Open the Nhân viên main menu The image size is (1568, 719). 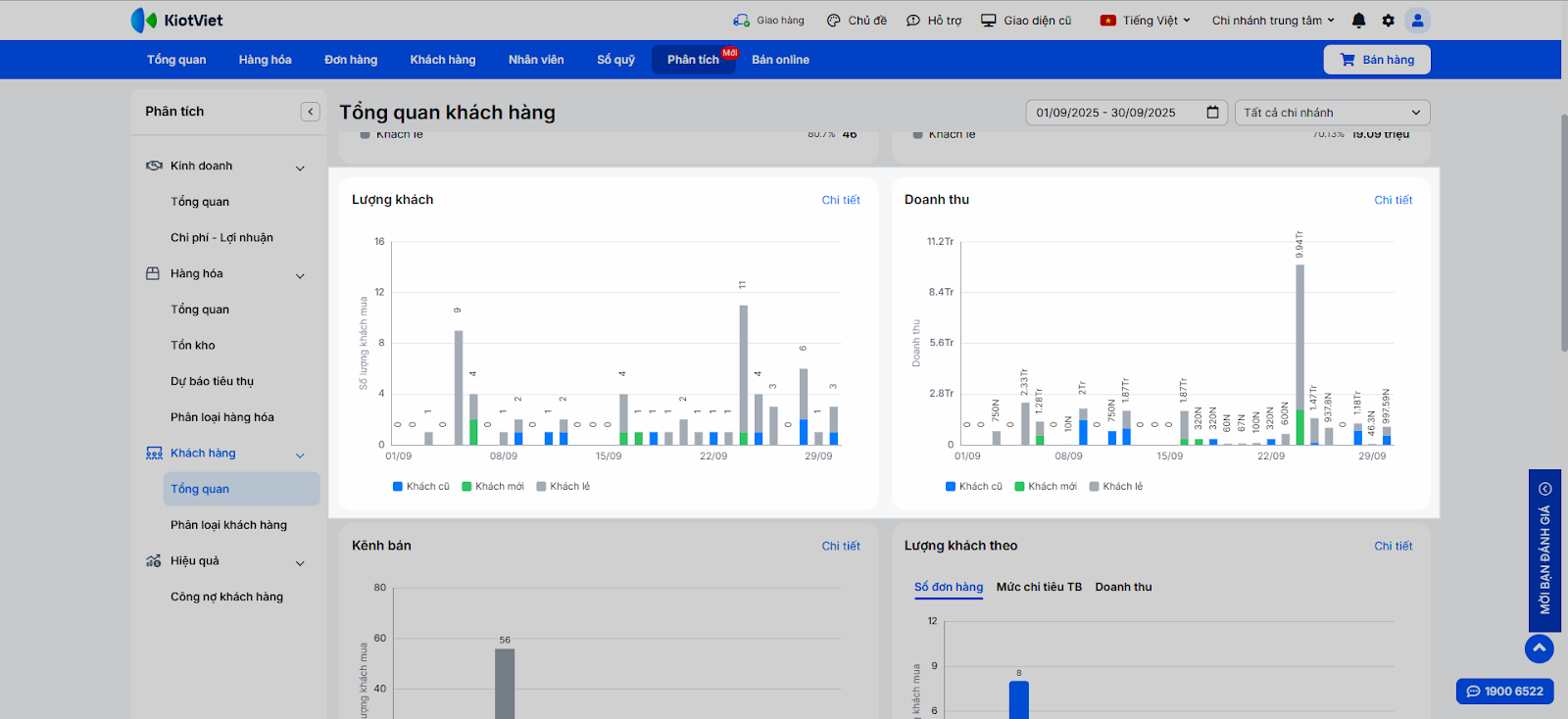(536, 60)
